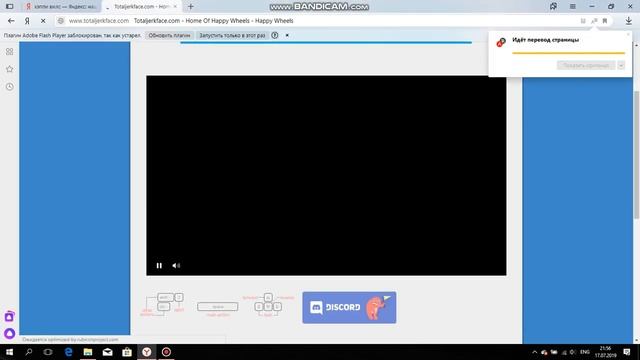Click 'Запустить только в этот раз'
The width and height of the screenshot is (640, 360).
pyautogui.click(x=232, y=36)
